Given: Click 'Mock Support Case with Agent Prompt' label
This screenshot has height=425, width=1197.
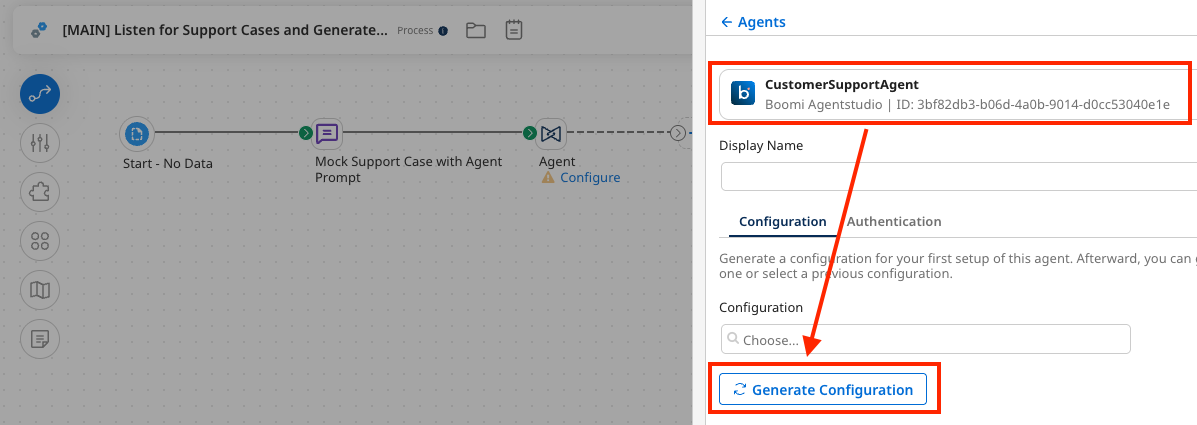Looking at the screenshot, I should pyautogui.click(x=408, y=169).
